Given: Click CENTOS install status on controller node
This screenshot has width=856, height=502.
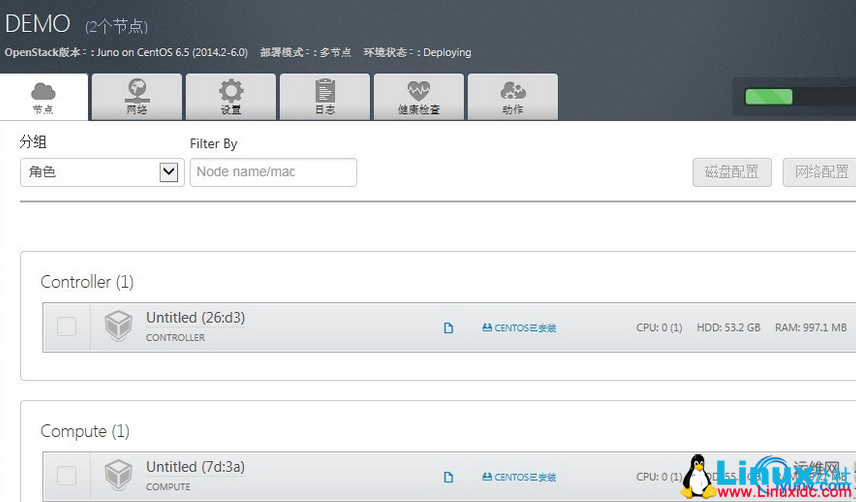Looking at the screenshot, I should point(519,328).
